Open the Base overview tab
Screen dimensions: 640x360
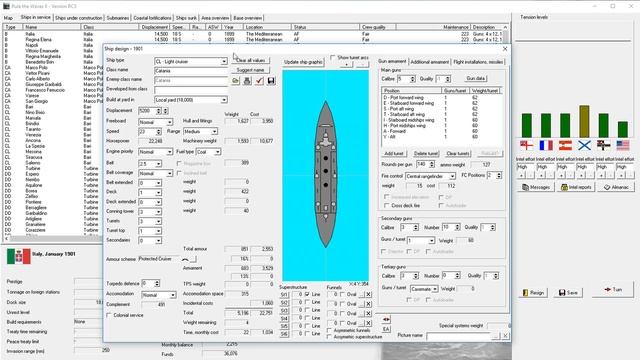point(247,18)
